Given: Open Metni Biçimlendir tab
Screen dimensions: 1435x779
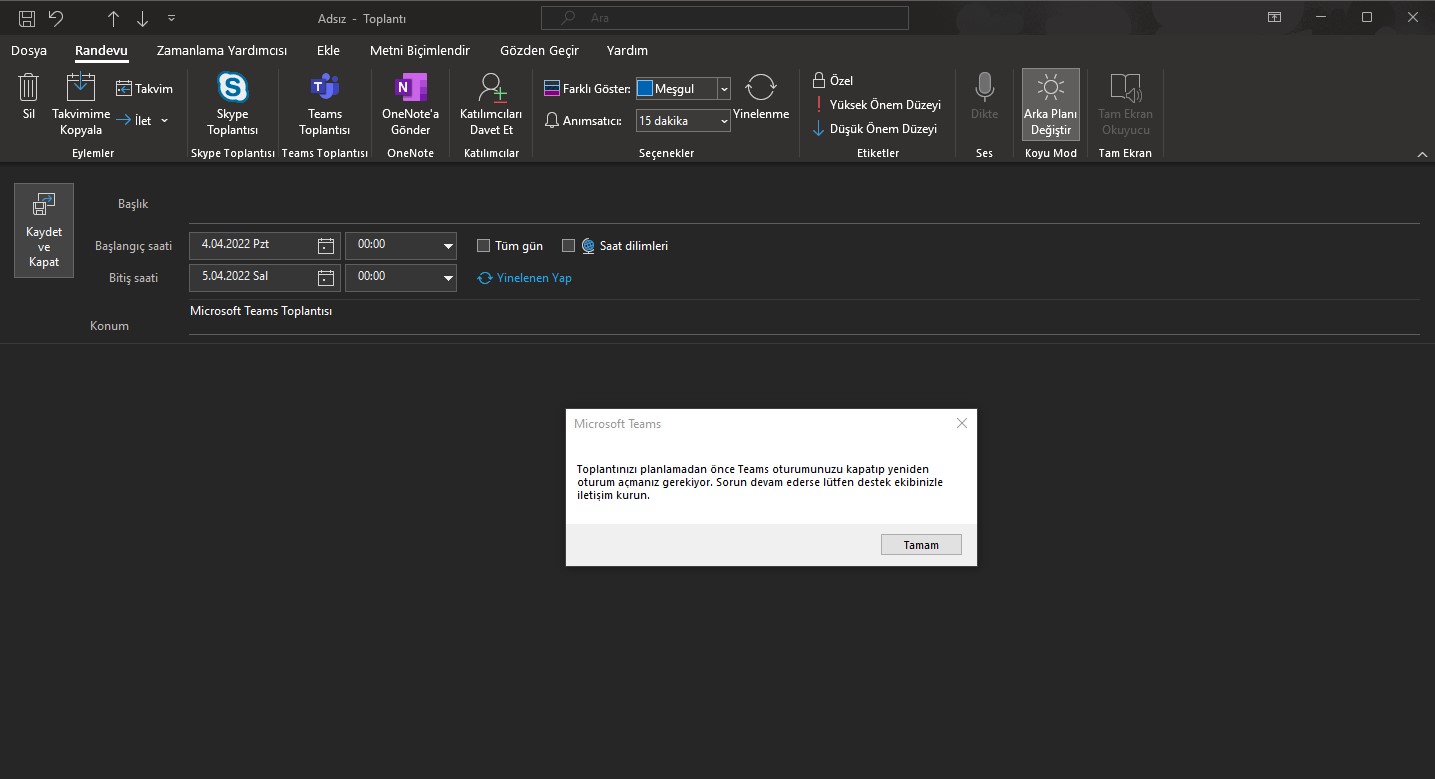Looking at the screenshot, I should click(420, 50).
